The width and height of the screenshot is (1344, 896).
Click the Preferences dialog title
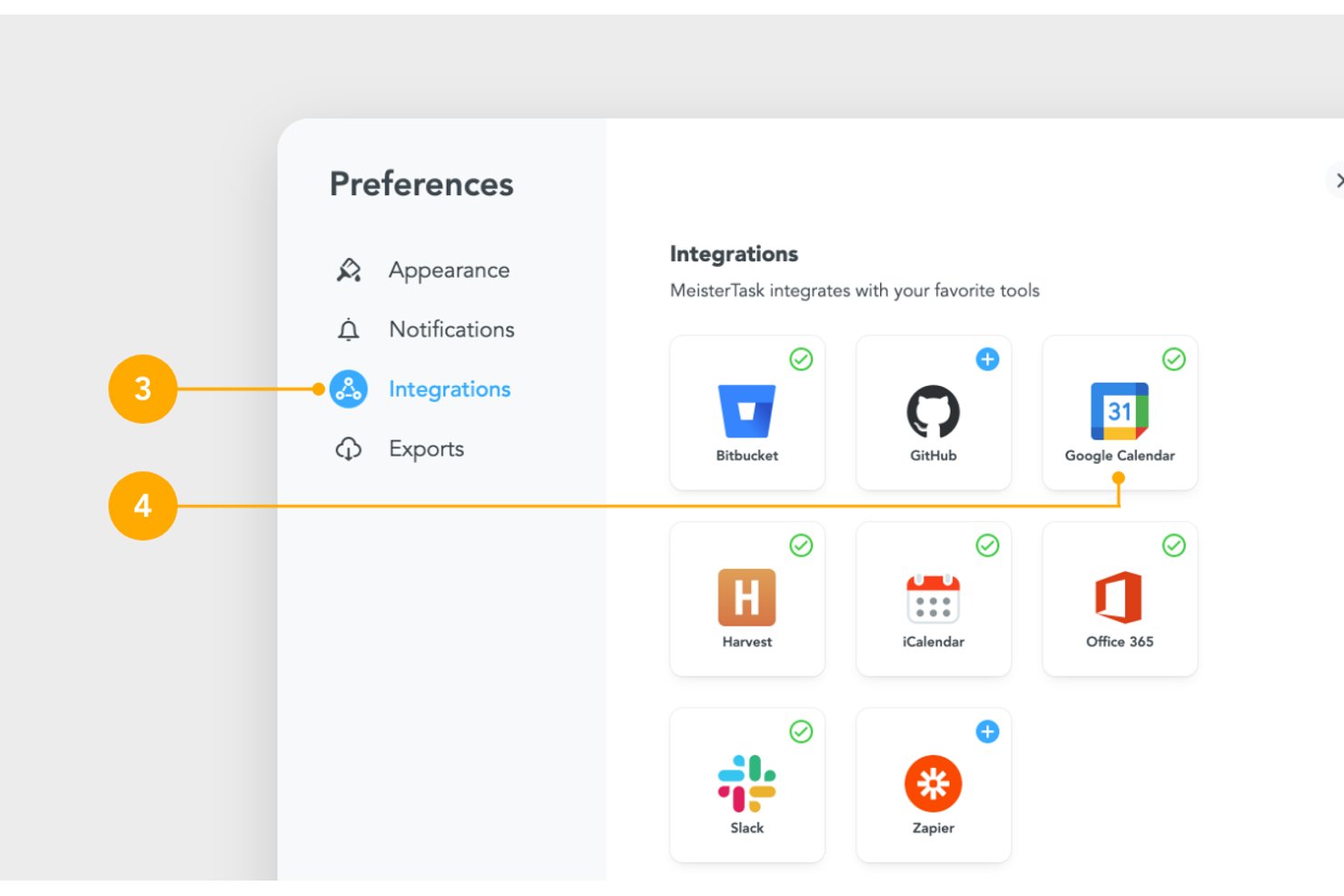point(421,184)
